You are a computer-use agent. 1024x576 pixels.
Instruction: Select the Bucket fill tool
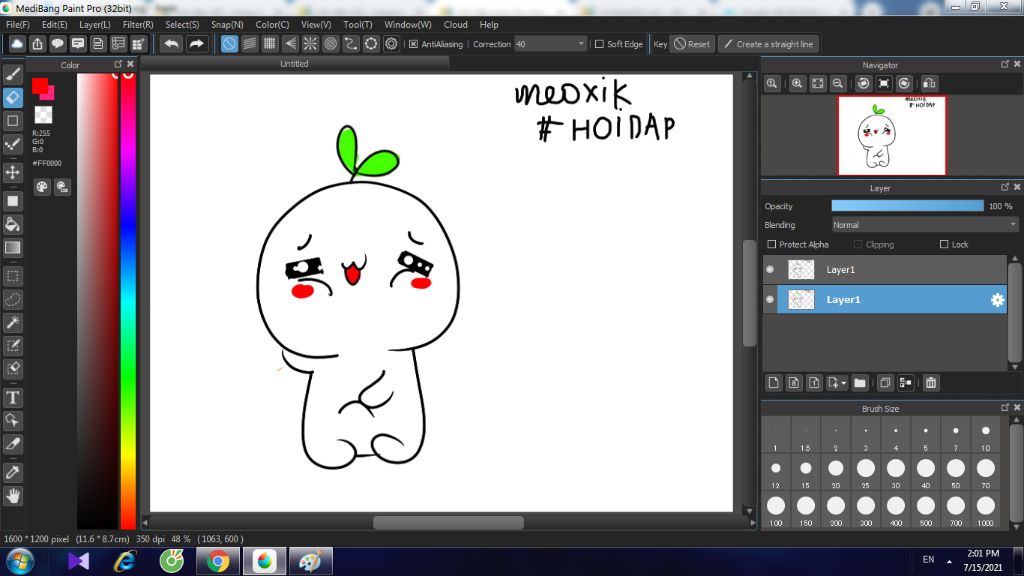13,224
